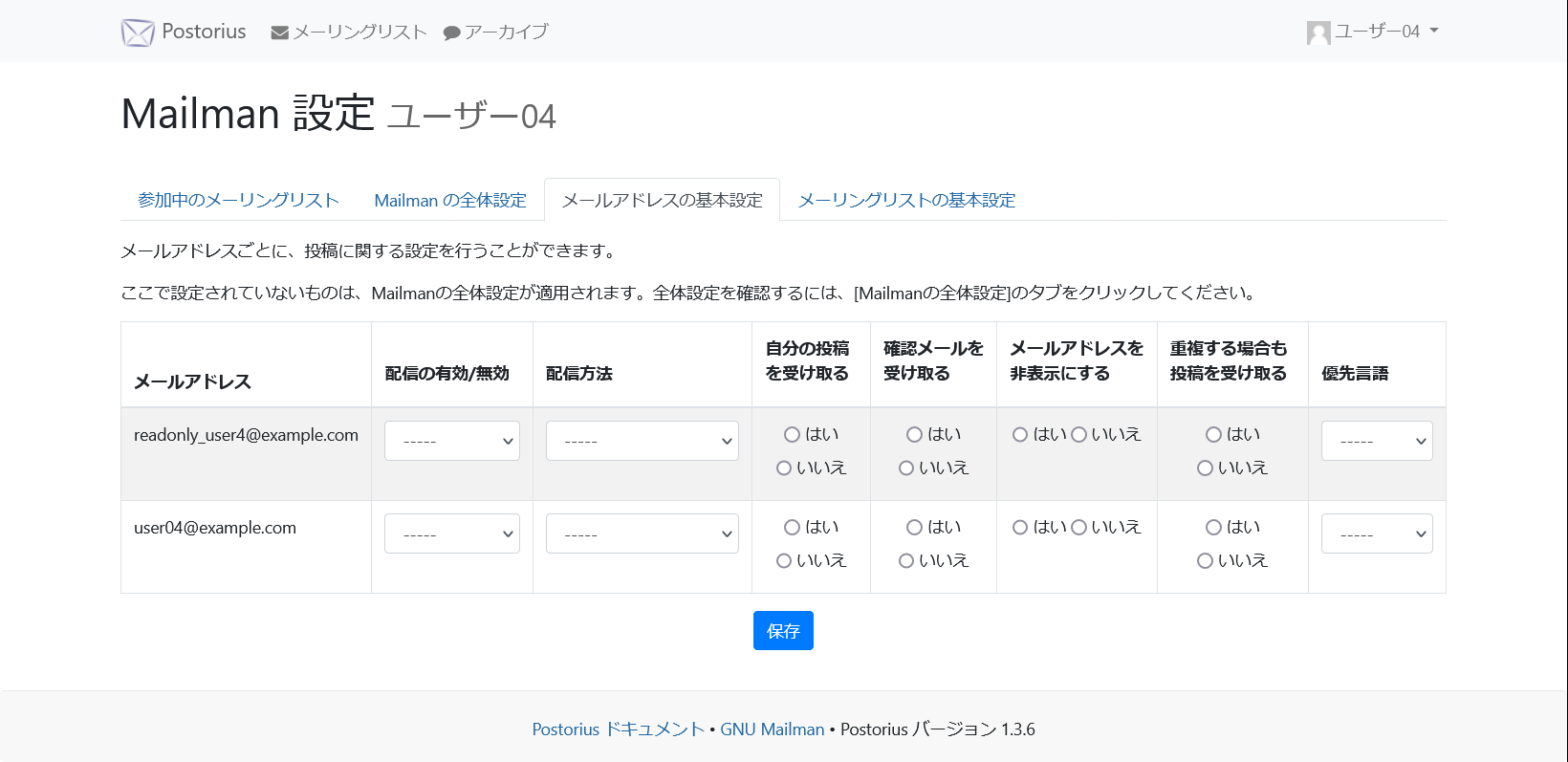This screenshot has height=762, width=1568.
Task: Open the ユーザー04 account dropdown
Action: click(x=1373, y=32)
